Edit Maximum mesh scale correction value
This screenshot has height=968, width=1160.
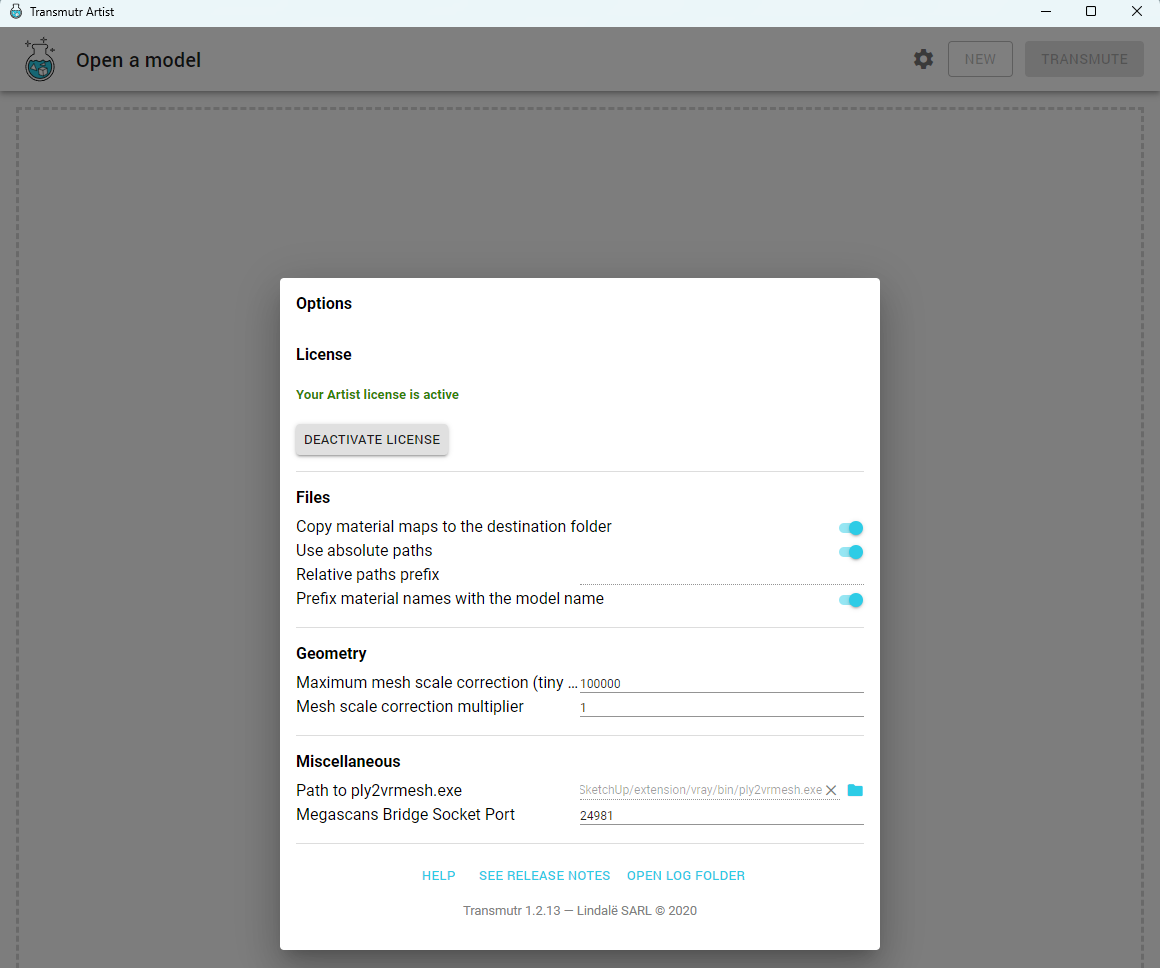pyautogui.click(x=720, y=683)
